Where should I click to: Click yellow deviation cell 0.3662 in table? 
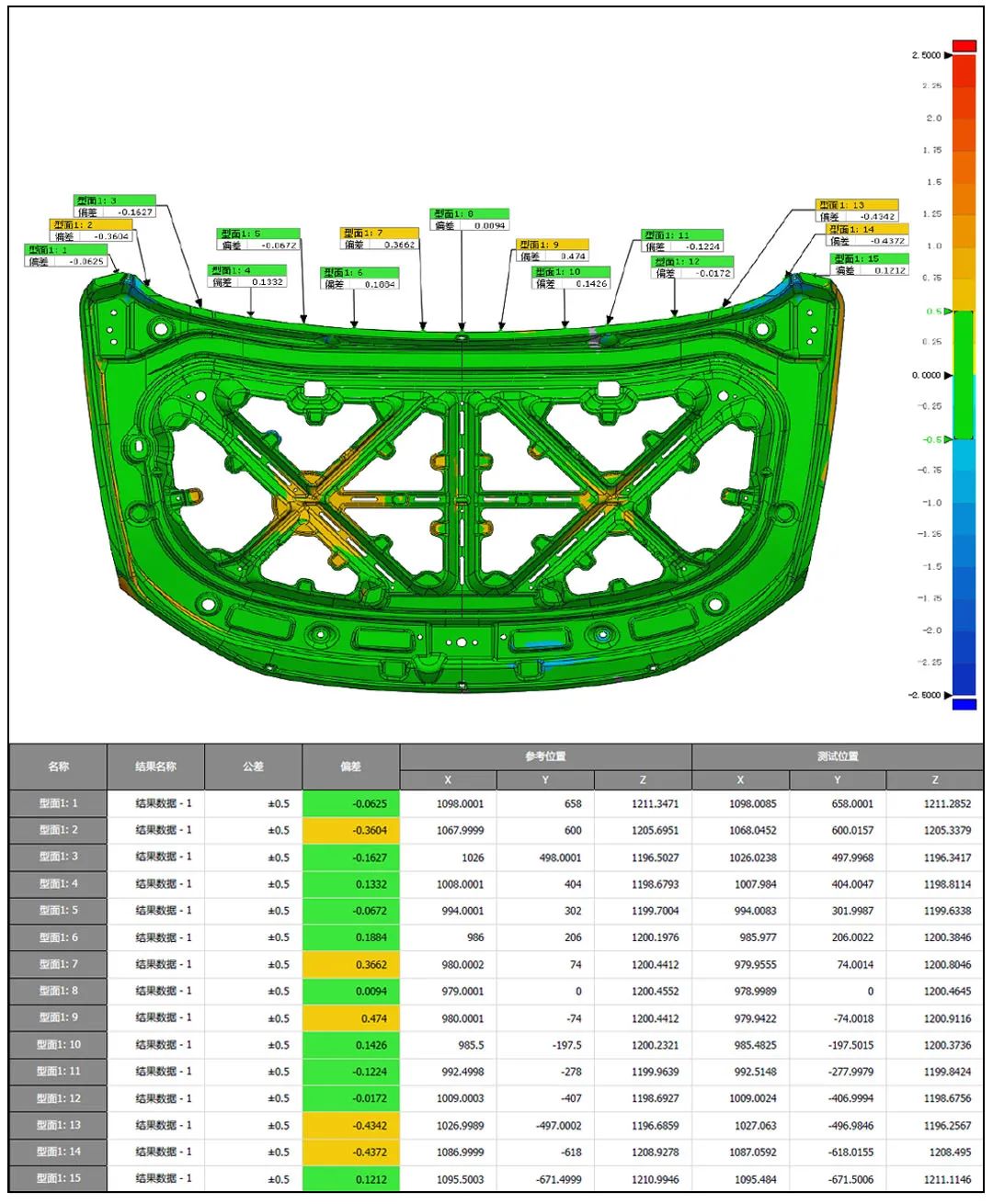351,964
